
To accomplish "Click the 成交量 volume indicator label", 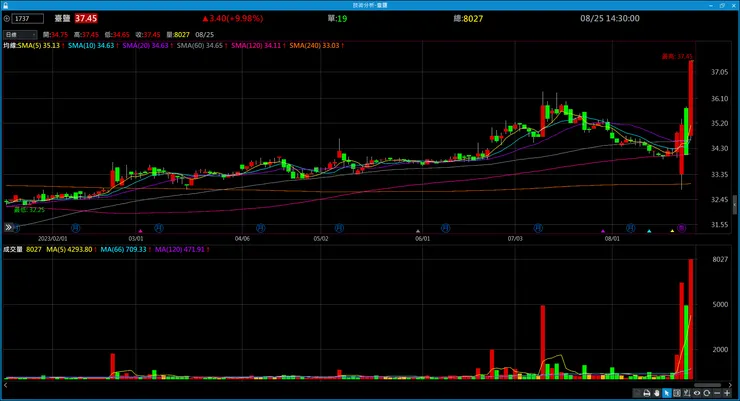I will 13,250.
